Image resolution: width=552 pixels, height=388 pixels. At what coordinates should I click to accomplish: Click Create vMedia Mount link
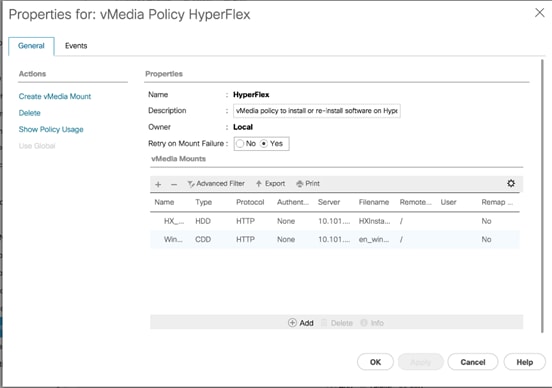pyautogui.click(x=55, y=96)
